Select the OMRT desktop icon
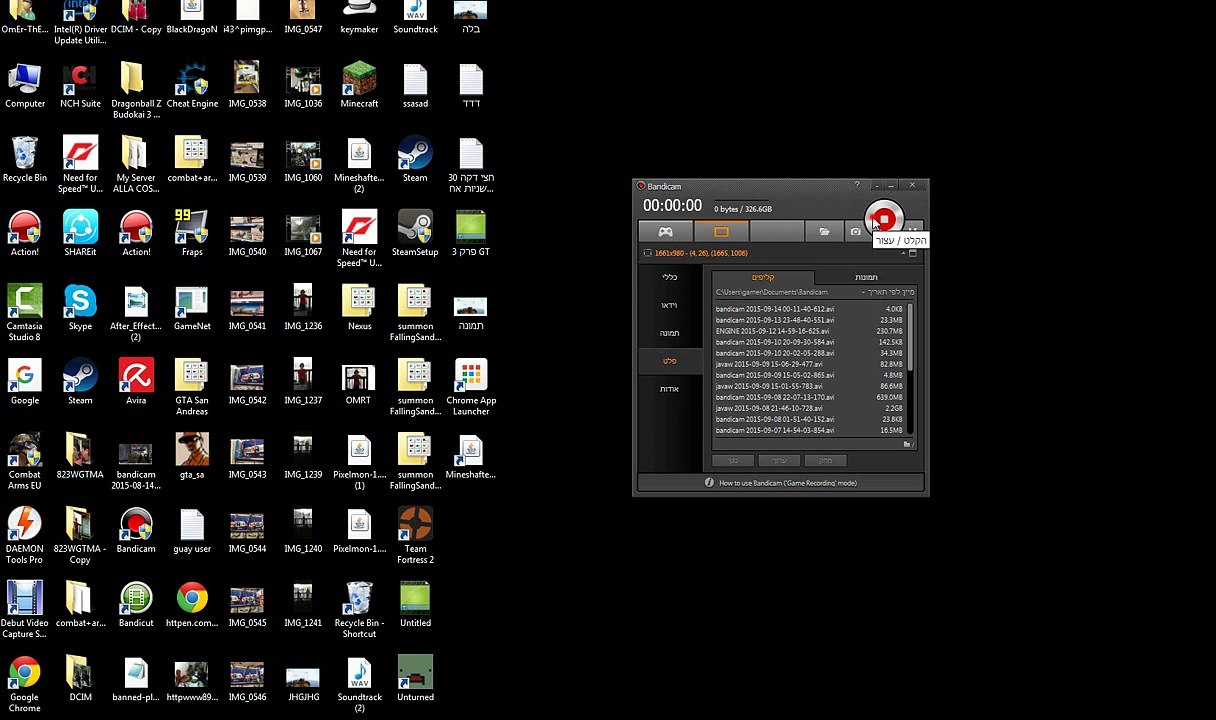The width and height of the screenshot is (1216, 720). pos(359,382)
